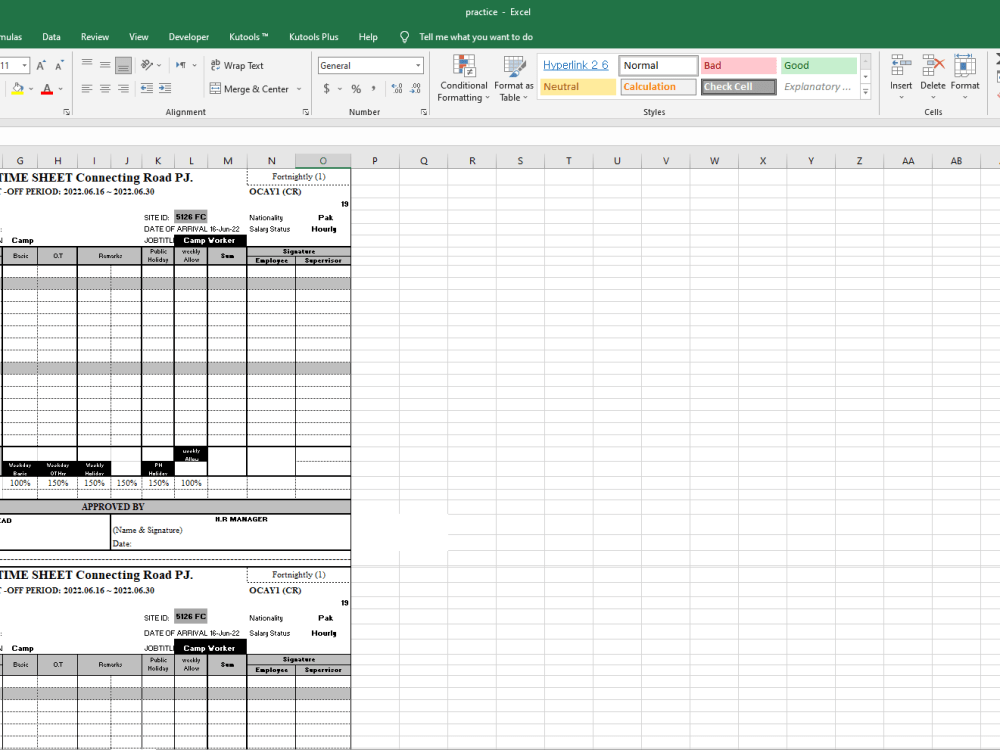
Task: Open the fill color dropdown arrow
Action: (x=31, y=89)
